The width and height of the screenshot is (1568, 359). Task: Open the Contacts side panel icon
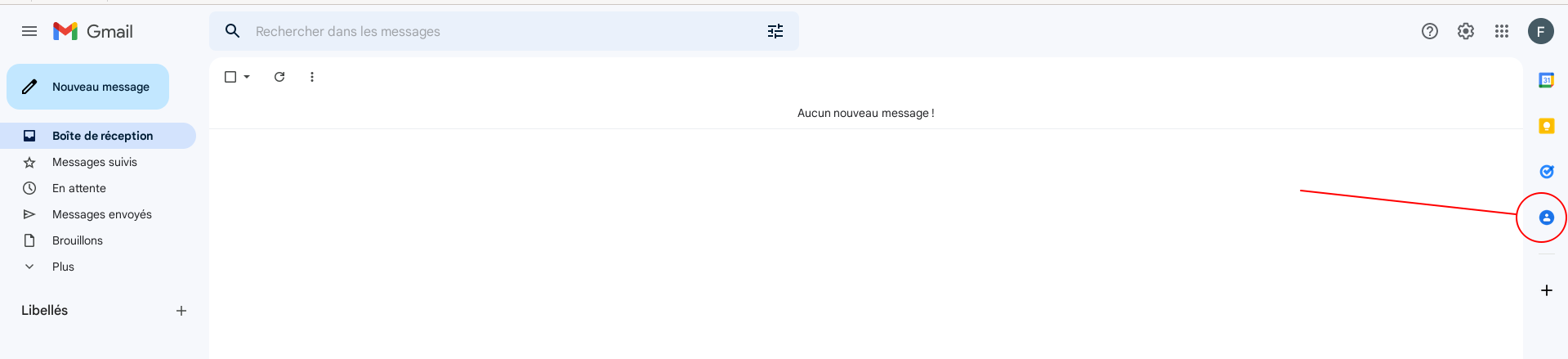[x=1546, y=218]
